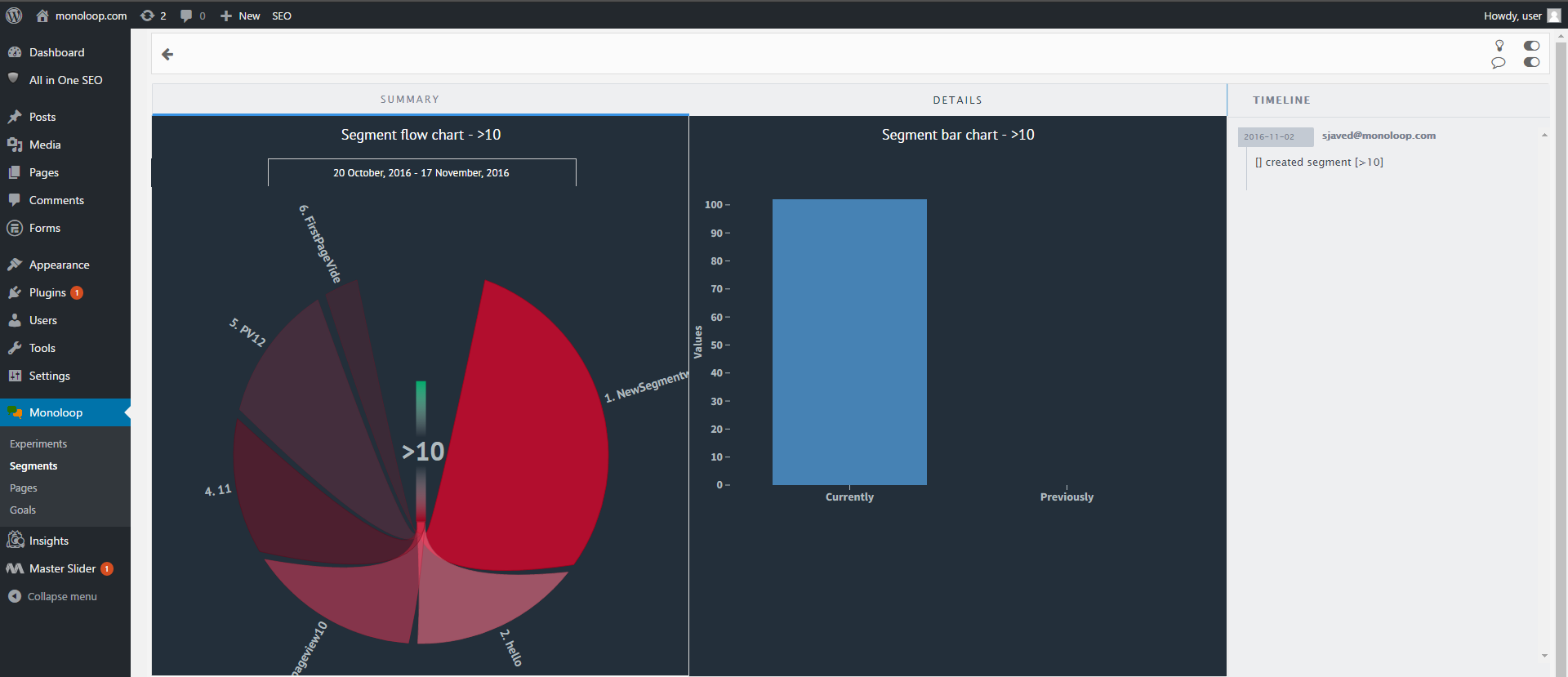Screen dimensions: 1568x677
Task: Click the created segment [>10] entry
Action: tap(1319, 162)
